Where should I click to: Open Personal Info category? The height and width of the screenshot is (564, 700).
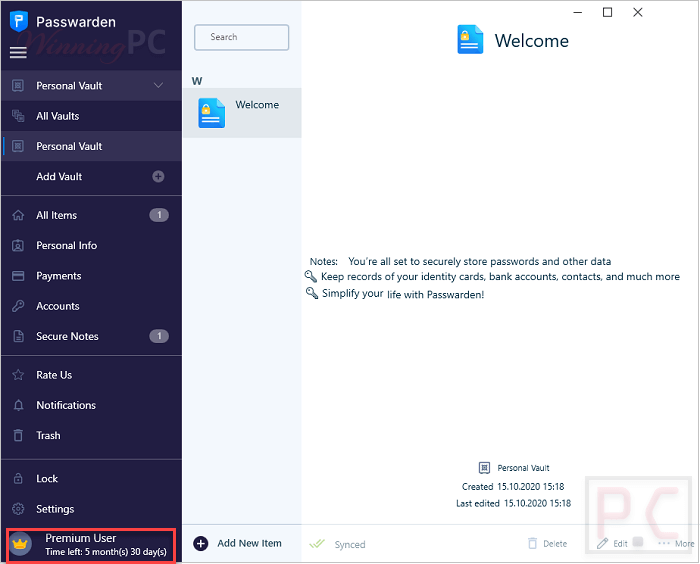point(91,246)
